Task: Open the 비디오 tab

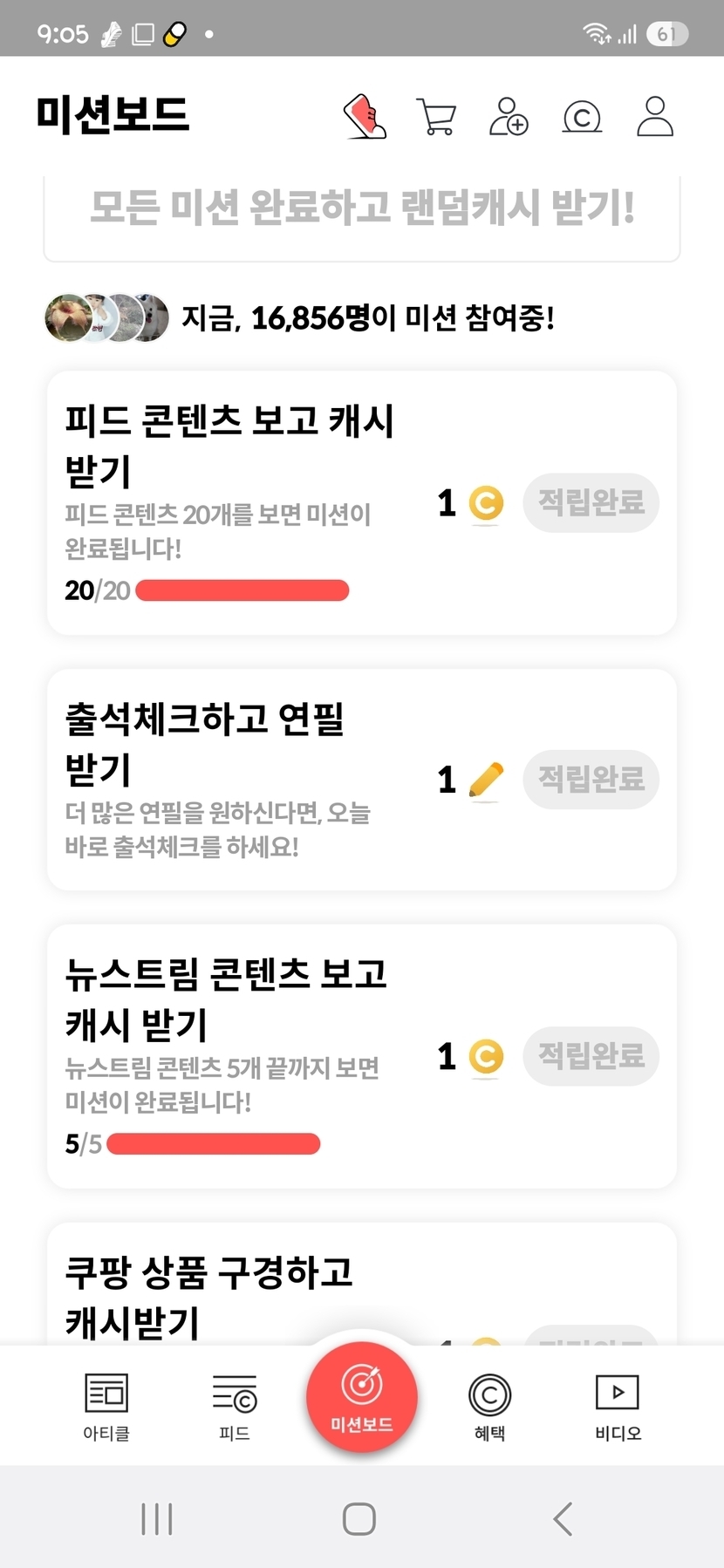Action: point(618,1406)
